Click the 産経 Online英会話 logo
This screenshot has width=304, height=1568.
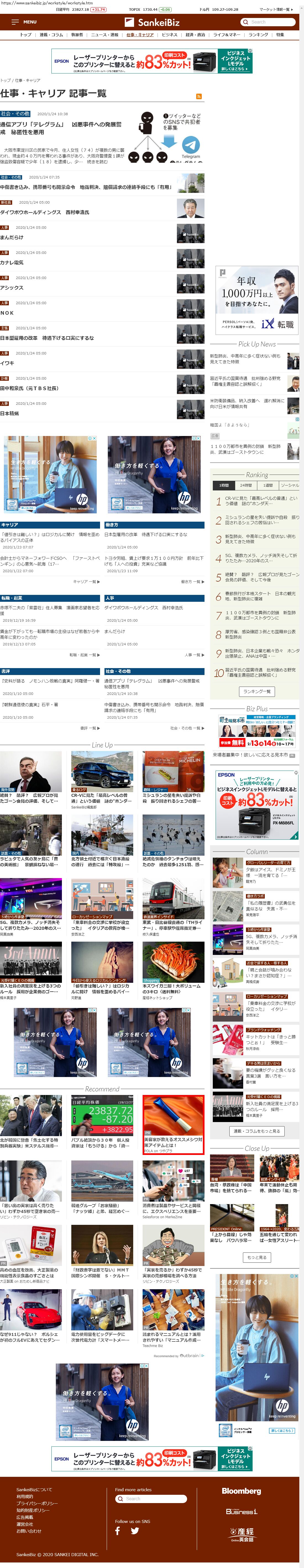click(241, 1534)
